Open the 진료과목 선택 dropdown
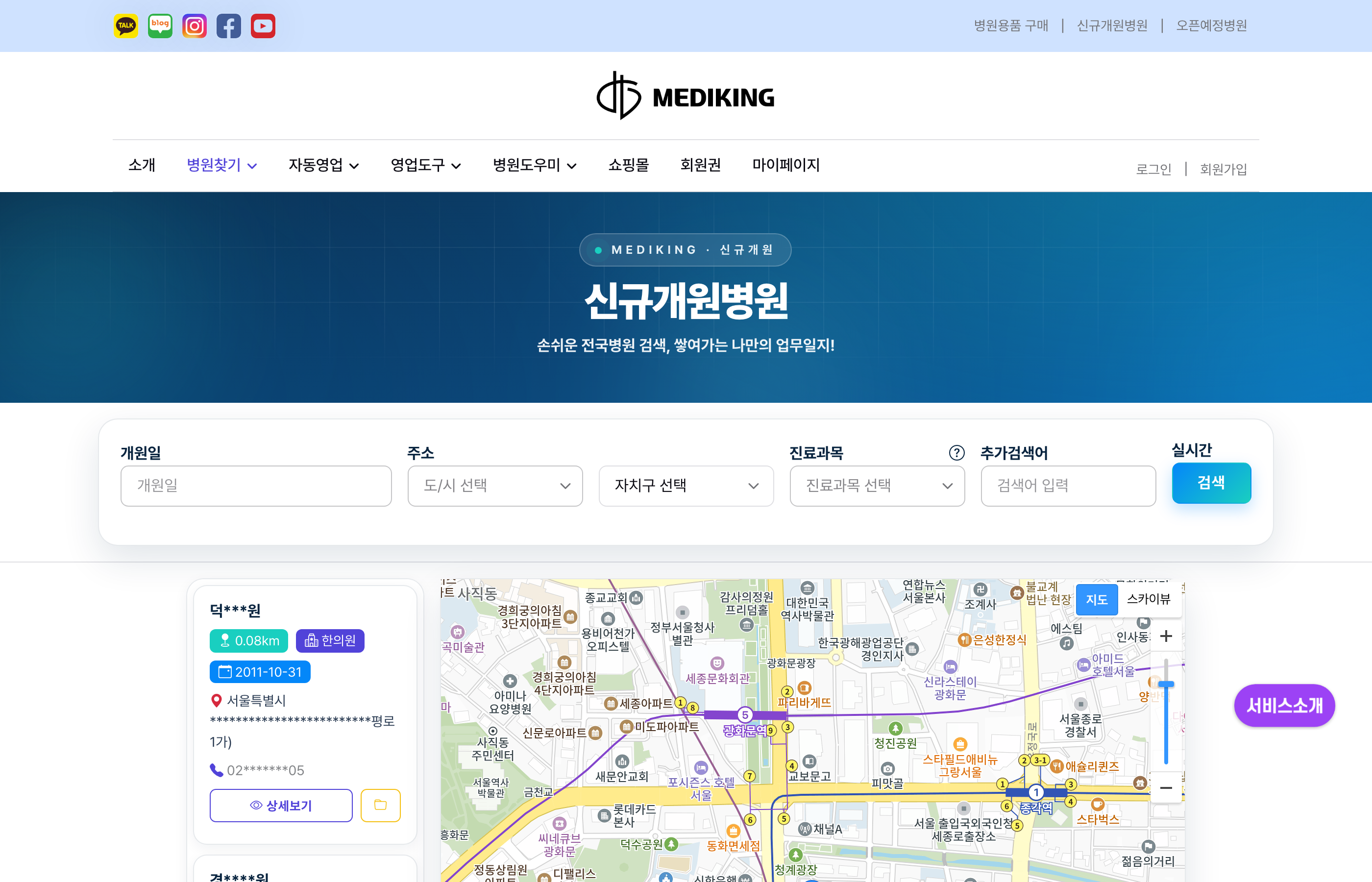Screen dimensions: 1372x882 pyautogui.click(x=877, y=486)
